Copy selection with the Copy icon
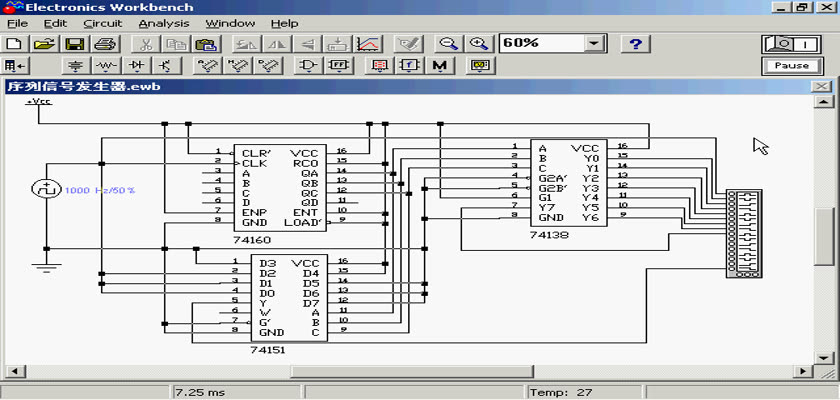The height and width of the screenshot is (400, 840). [x=175, y=44]
